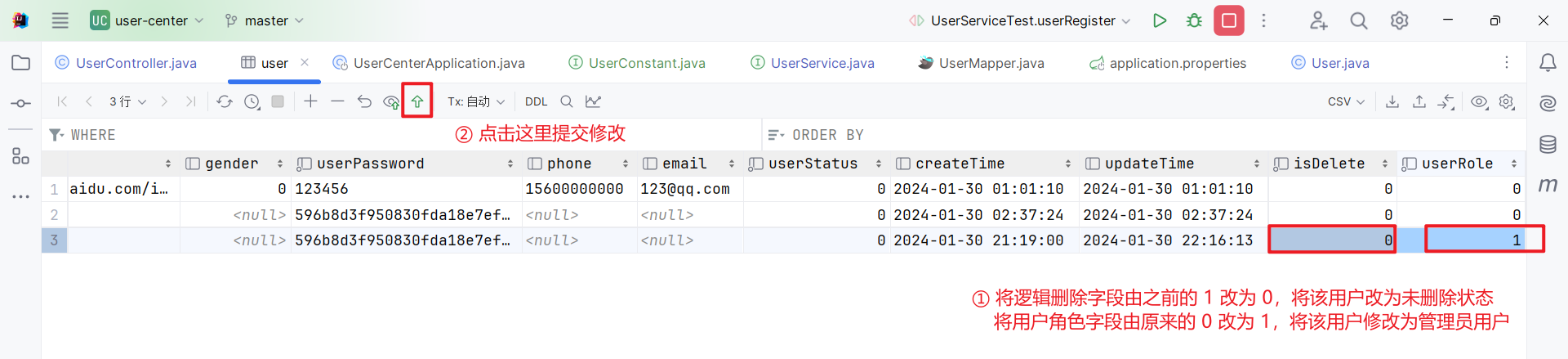Click the Delete row minus icon
This screenshot has width=1568, height=359.
coord(337,101)
